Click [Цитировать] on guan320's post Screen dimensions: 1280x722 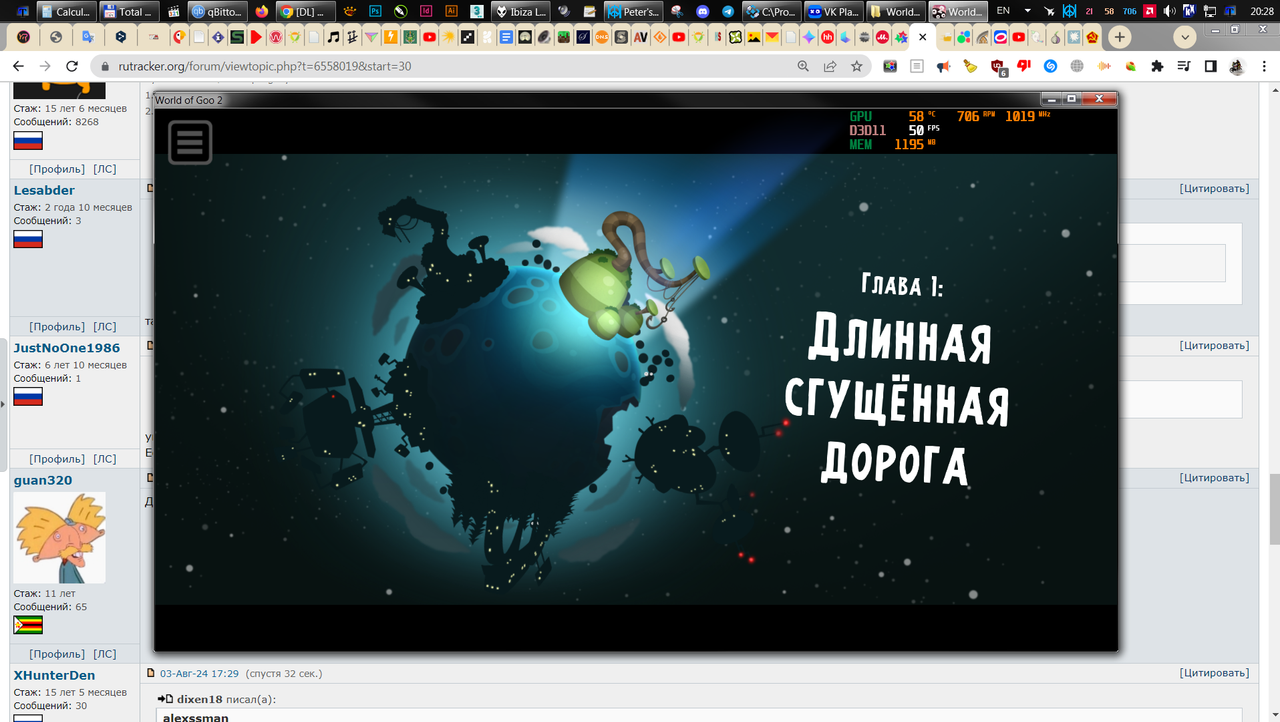pyautogui.click(x=1214, y=478)
